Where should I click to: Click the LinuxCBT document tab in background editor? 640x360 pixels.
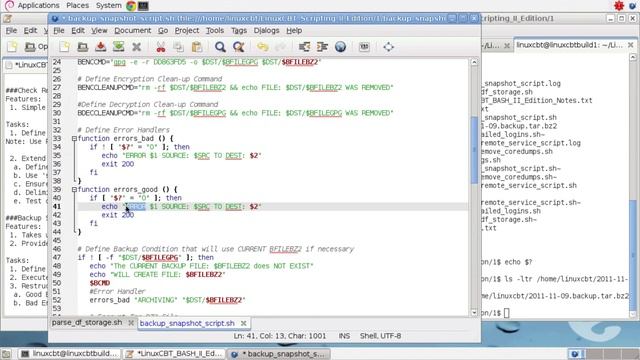click(27, 65)
